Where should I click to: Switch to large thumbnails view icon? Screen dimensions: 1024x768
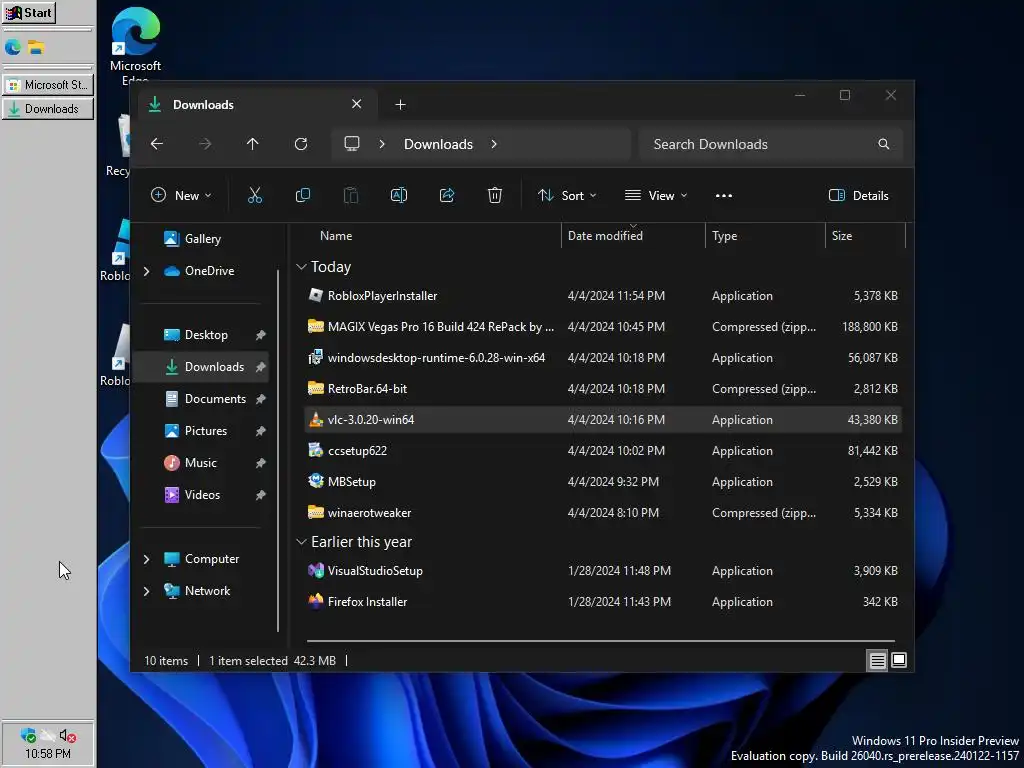click(899, 660)
